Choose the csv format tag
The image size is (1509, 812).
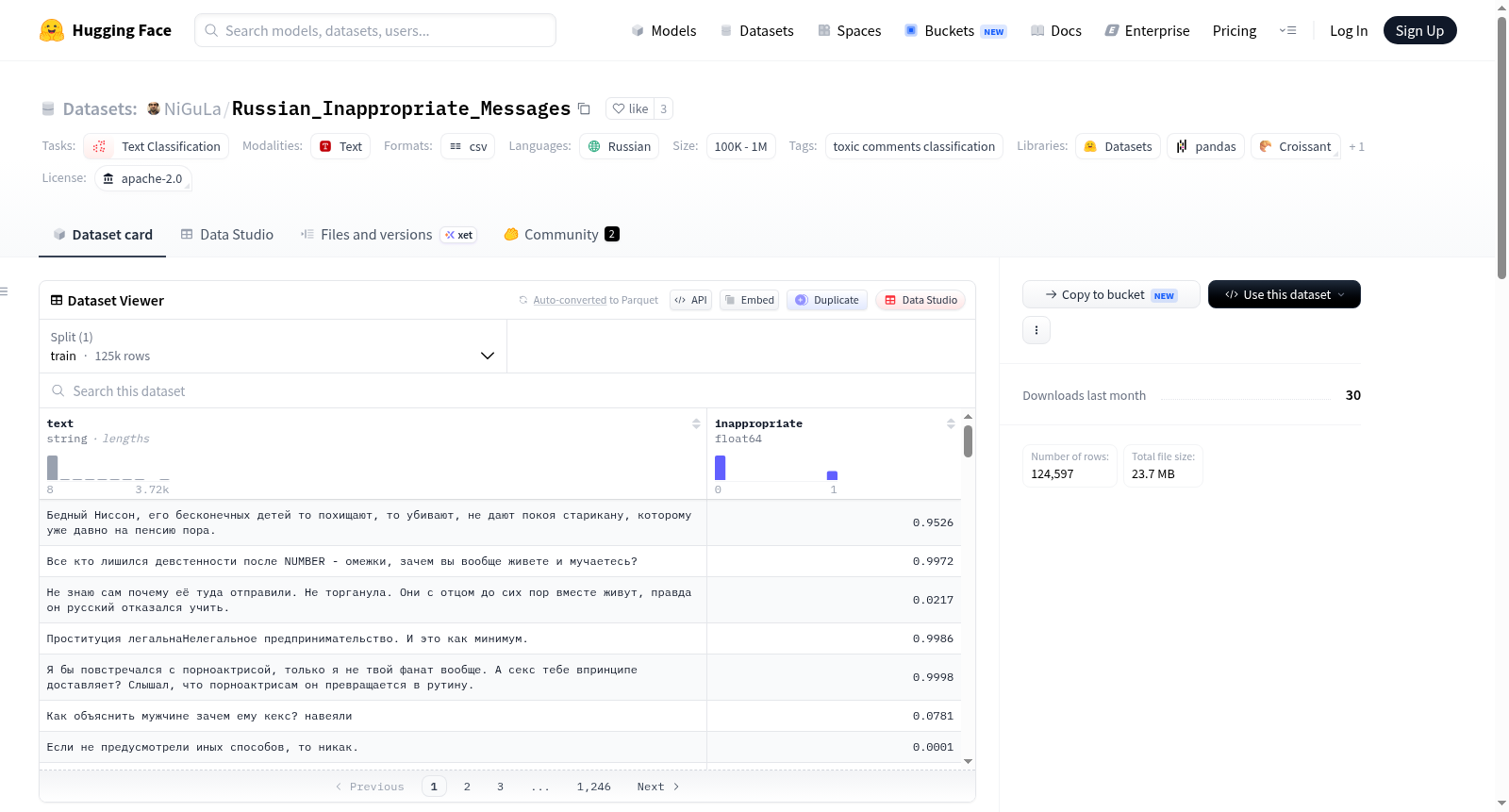click(468, 146)
